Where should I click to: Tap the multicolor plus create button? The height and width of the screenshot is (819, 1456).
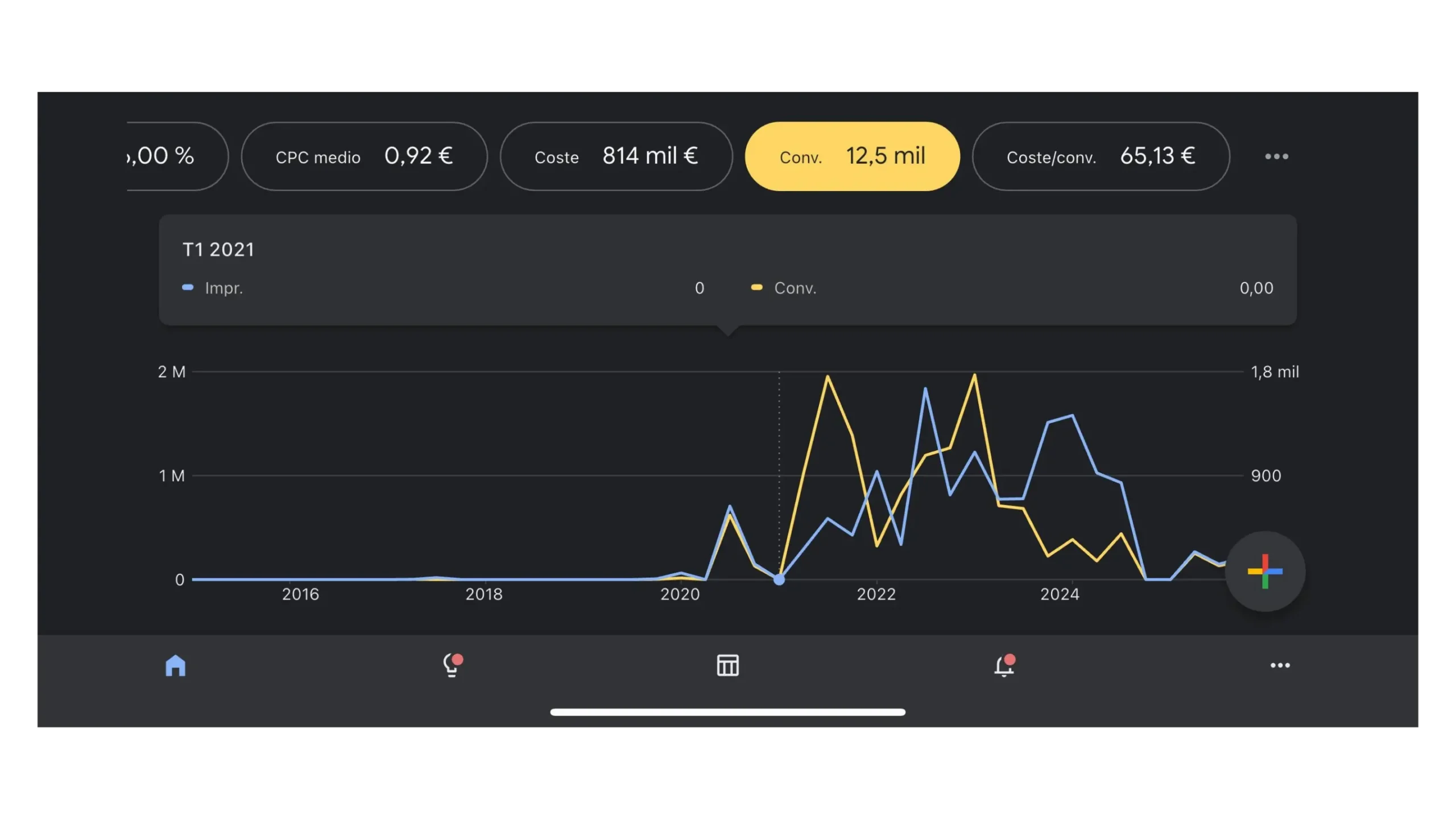click(x=1265, y=571)
